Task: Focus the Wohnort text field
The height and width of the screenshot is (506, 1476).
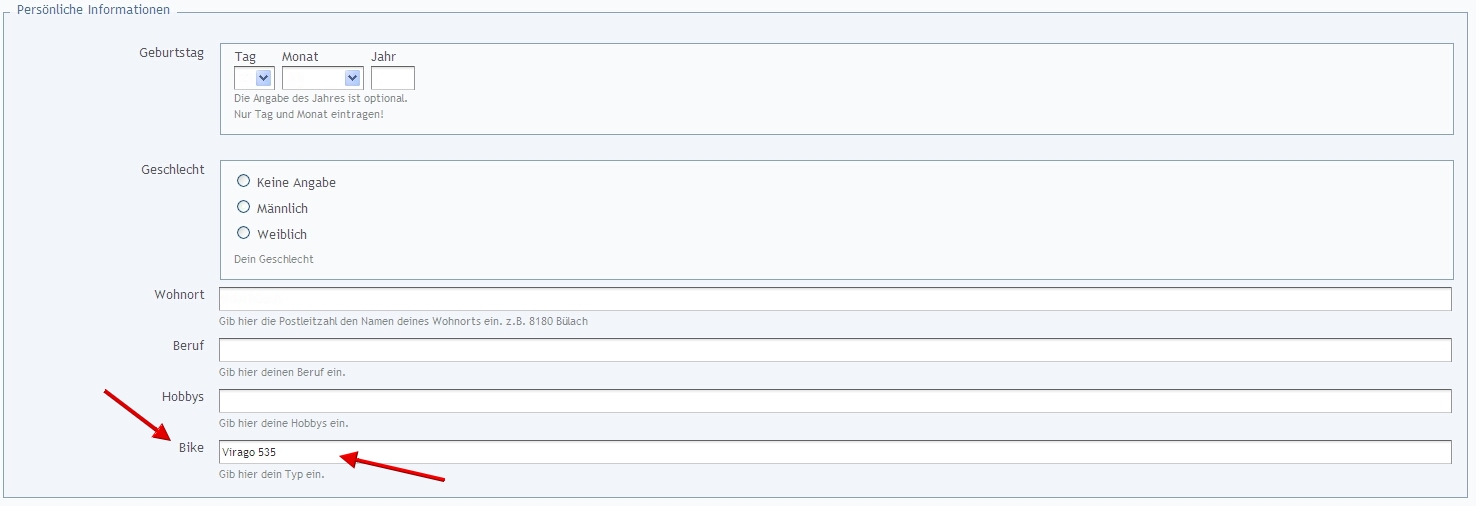Action: 834,299
